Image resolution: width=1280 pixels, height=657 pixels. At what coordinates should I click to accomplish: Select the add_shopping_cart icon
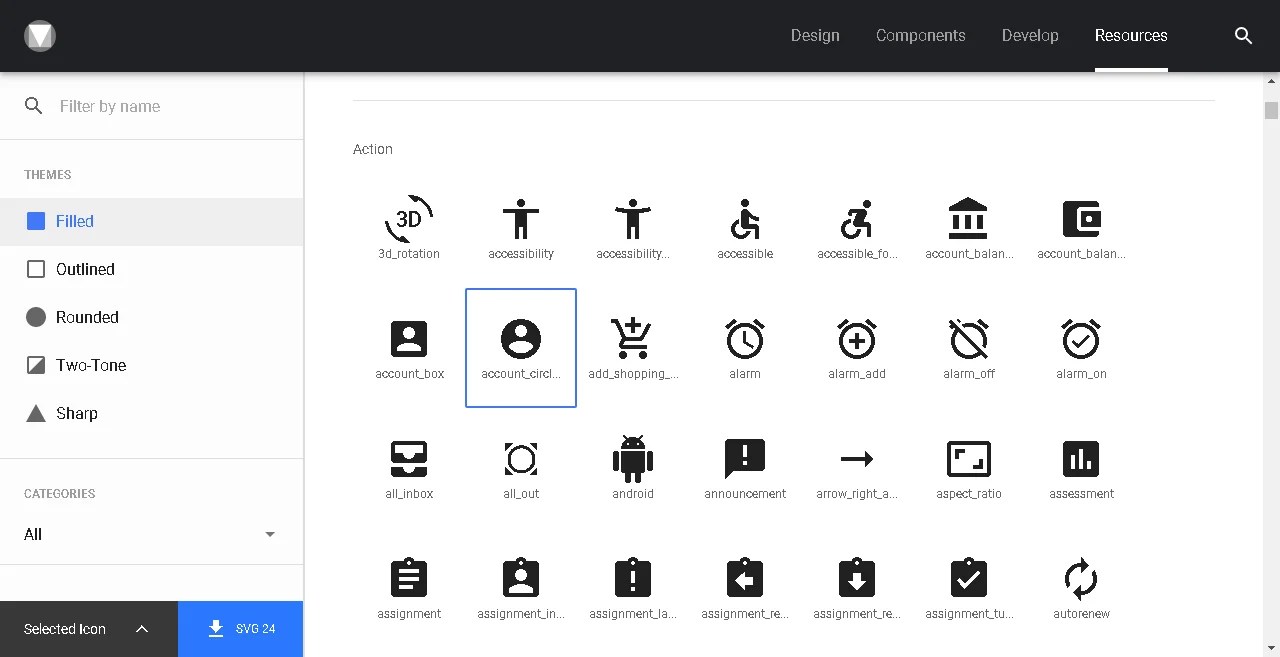click(633, 340)
